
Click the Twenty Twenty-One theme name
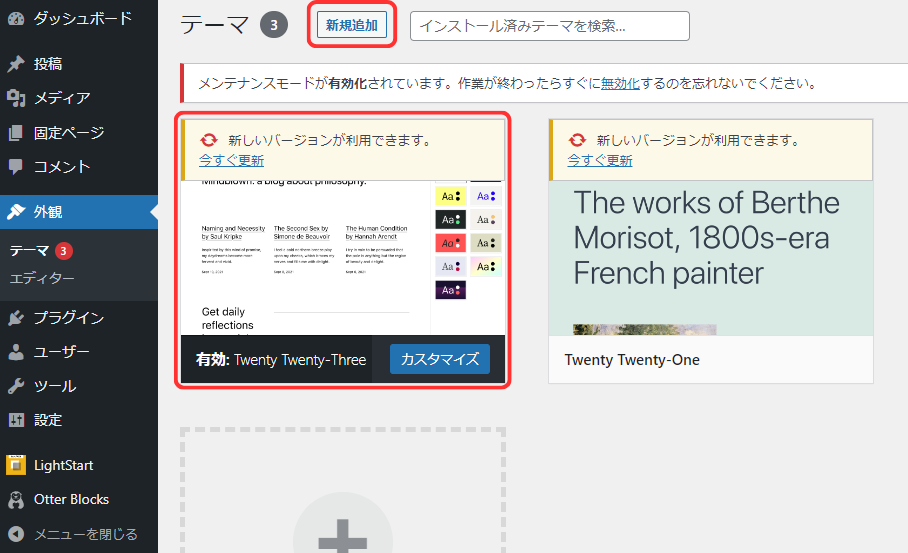click(x=632, y=360)
